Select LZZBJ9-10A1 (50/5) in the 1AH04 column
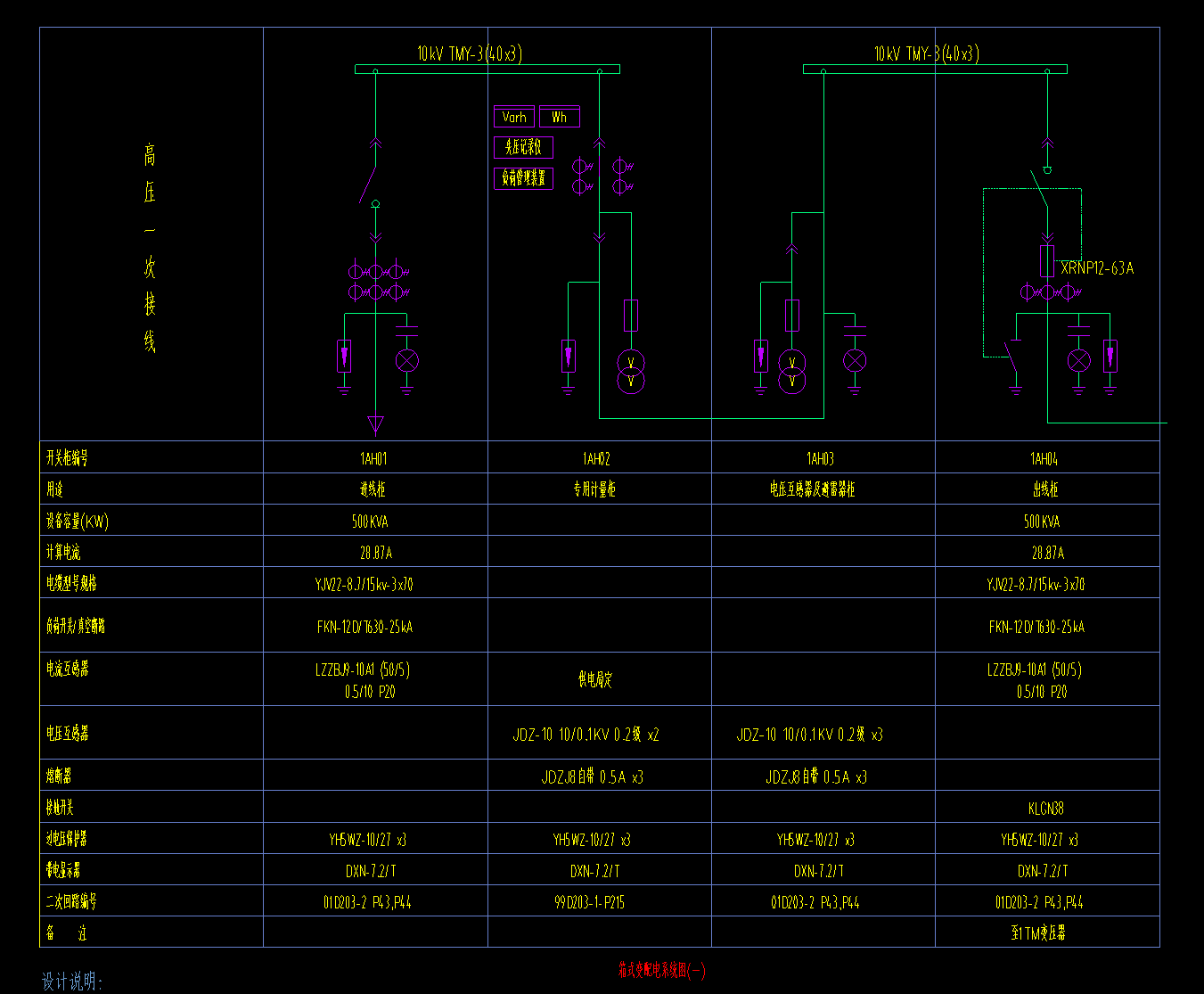Screen dimensions: 1204x994 click(x=1035, y=670)
